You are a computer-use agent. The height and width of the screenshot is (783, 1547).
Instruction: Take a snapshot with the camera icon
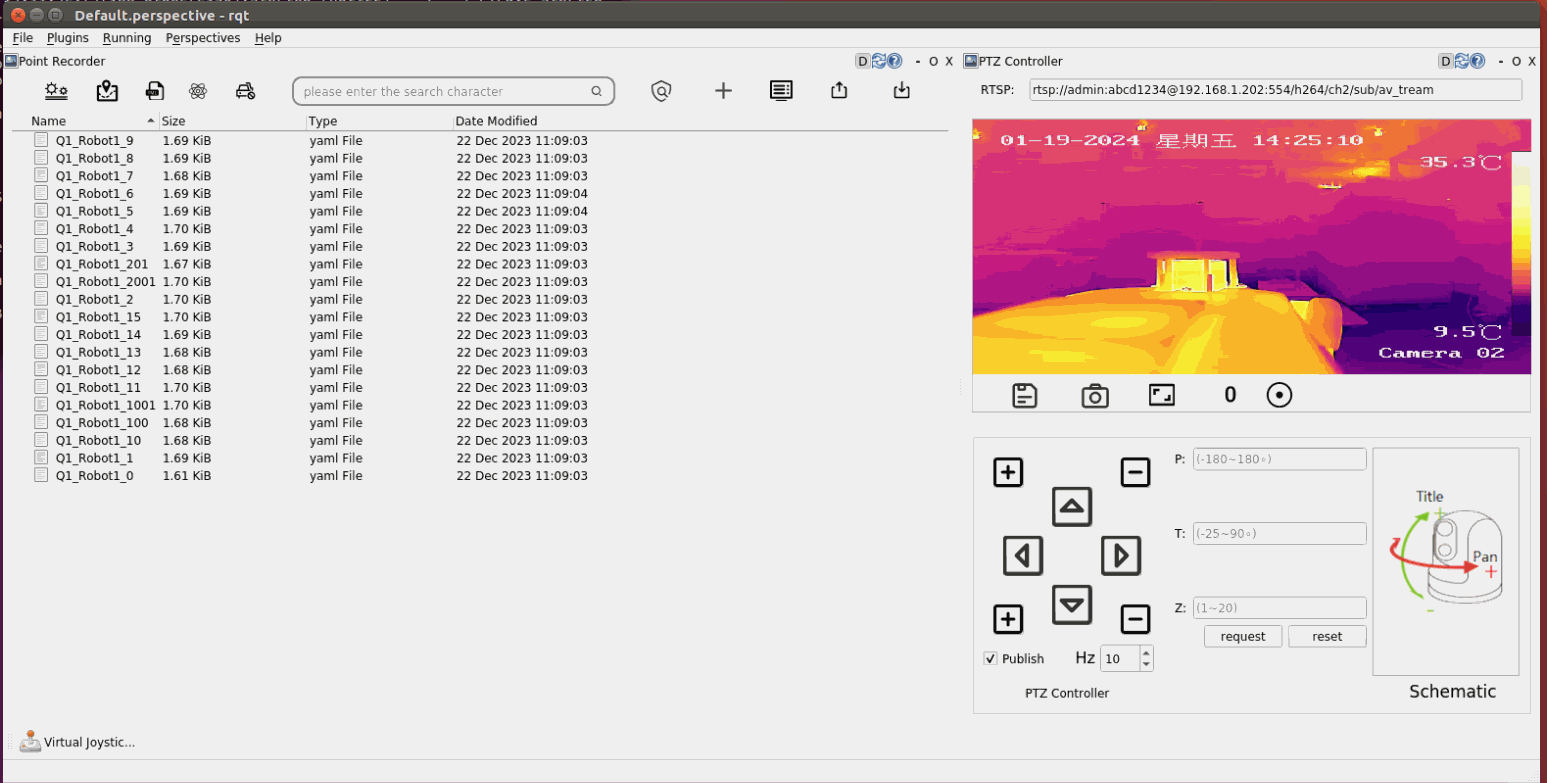coord(1095,395)
